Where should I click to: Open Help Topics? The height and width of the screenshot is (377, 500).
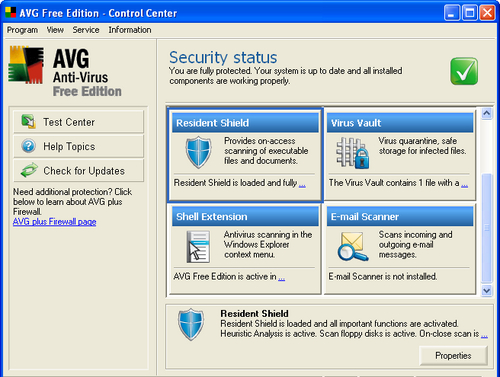click(79, 146)
